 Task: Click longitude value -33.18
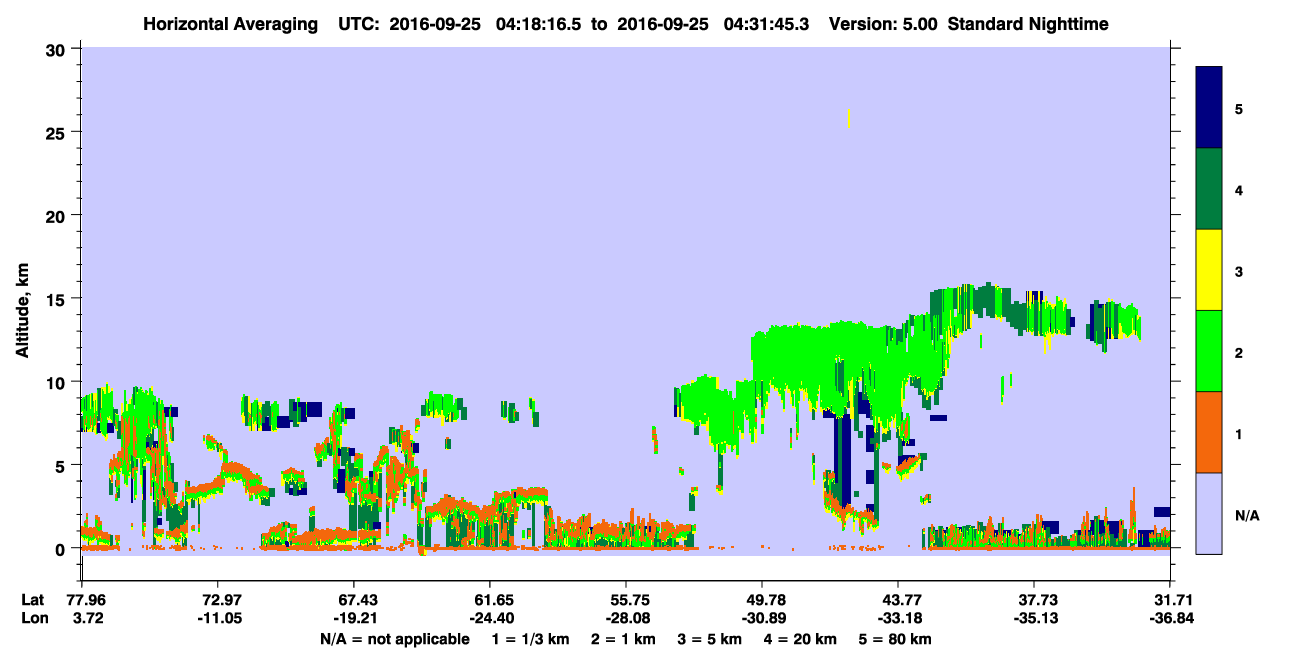[x=898, y=618]
